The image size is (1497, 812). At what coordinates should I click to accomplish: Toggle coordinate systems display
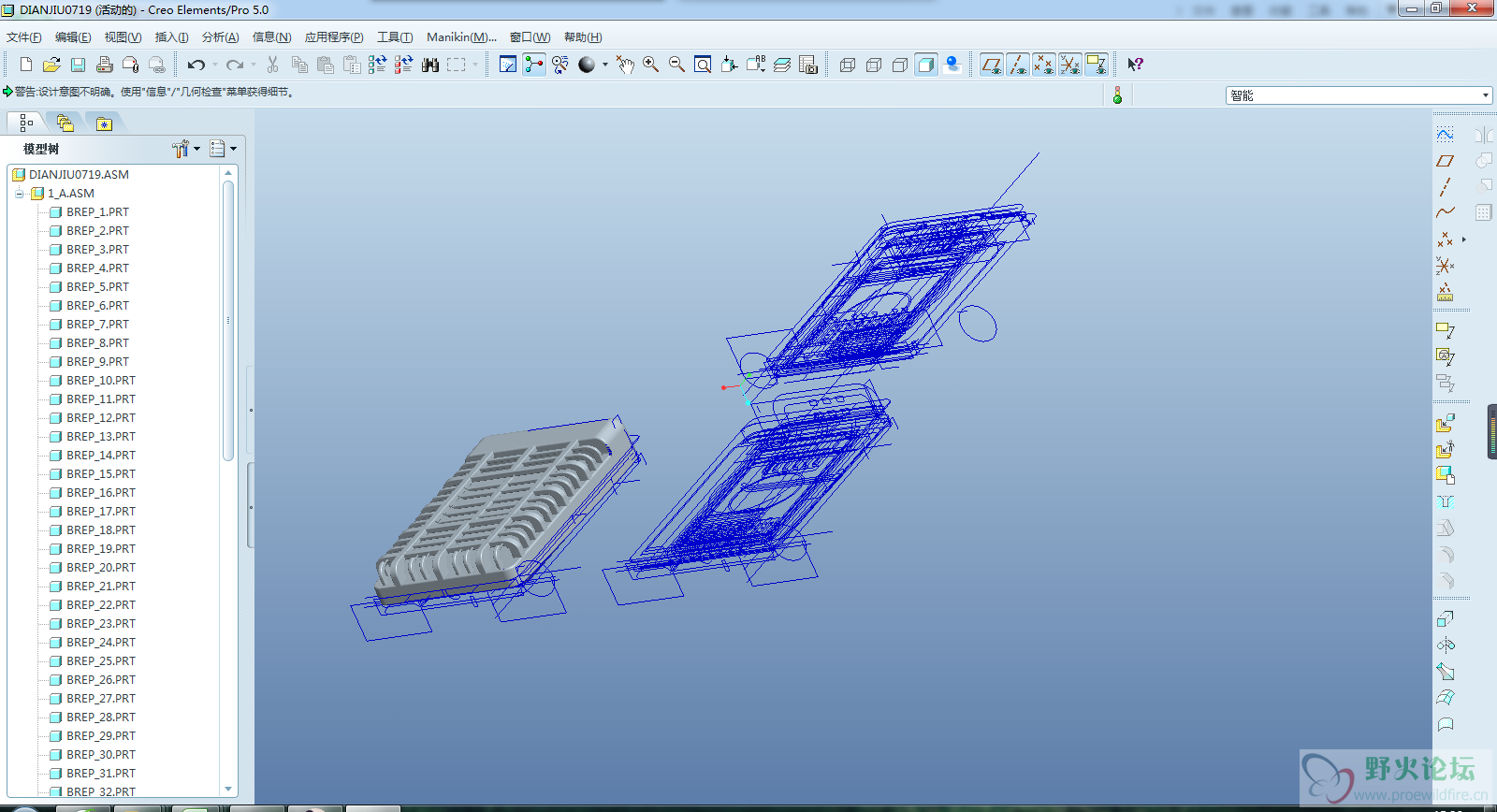click(x=1070, y=65)
